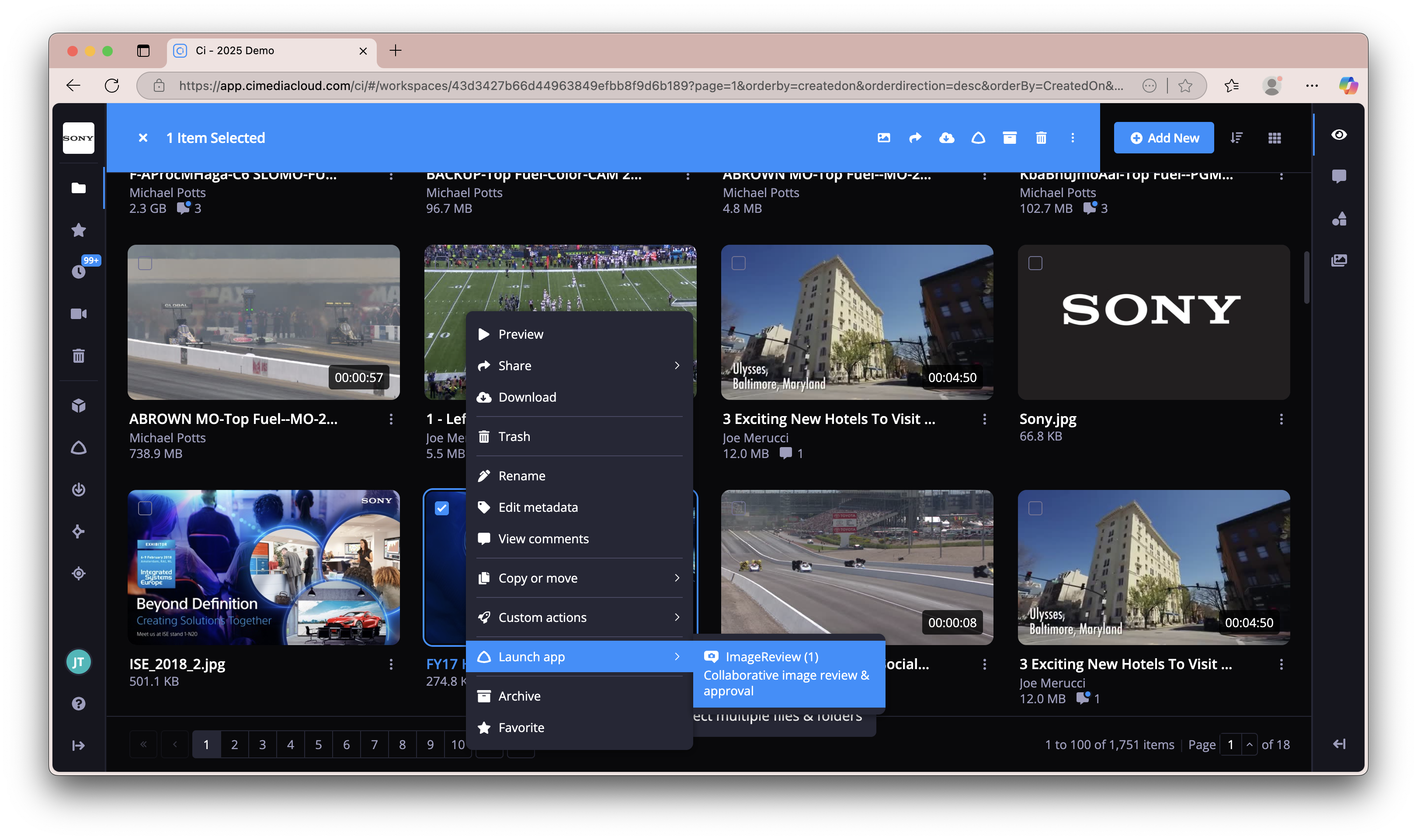The width and height of the screenshot is (1417, 840).
Task: Check the race track 00:00:08 video checkbox
Action: pos(739,508)
